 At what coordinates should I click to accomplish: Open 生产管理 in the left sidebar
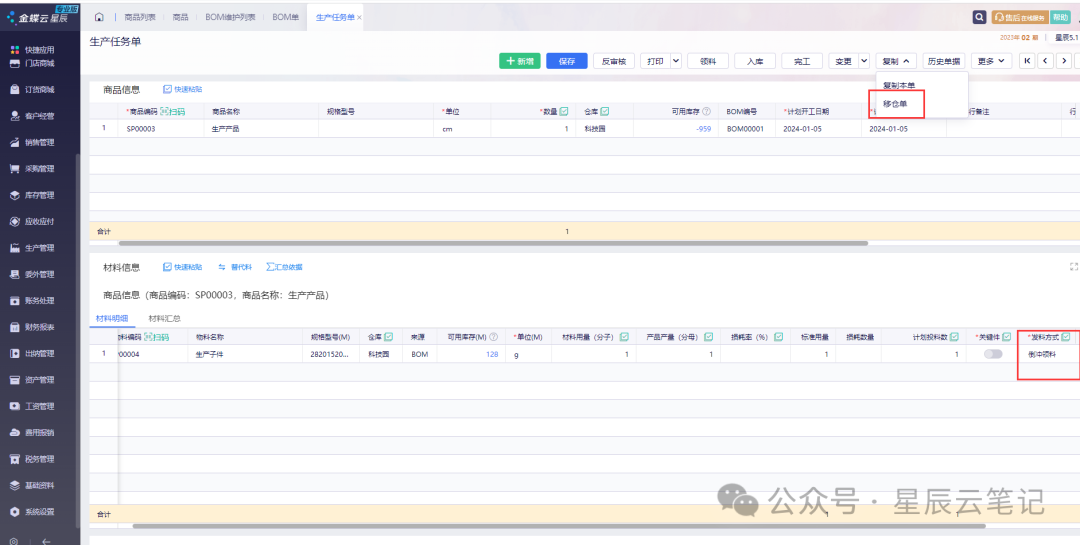38,248
